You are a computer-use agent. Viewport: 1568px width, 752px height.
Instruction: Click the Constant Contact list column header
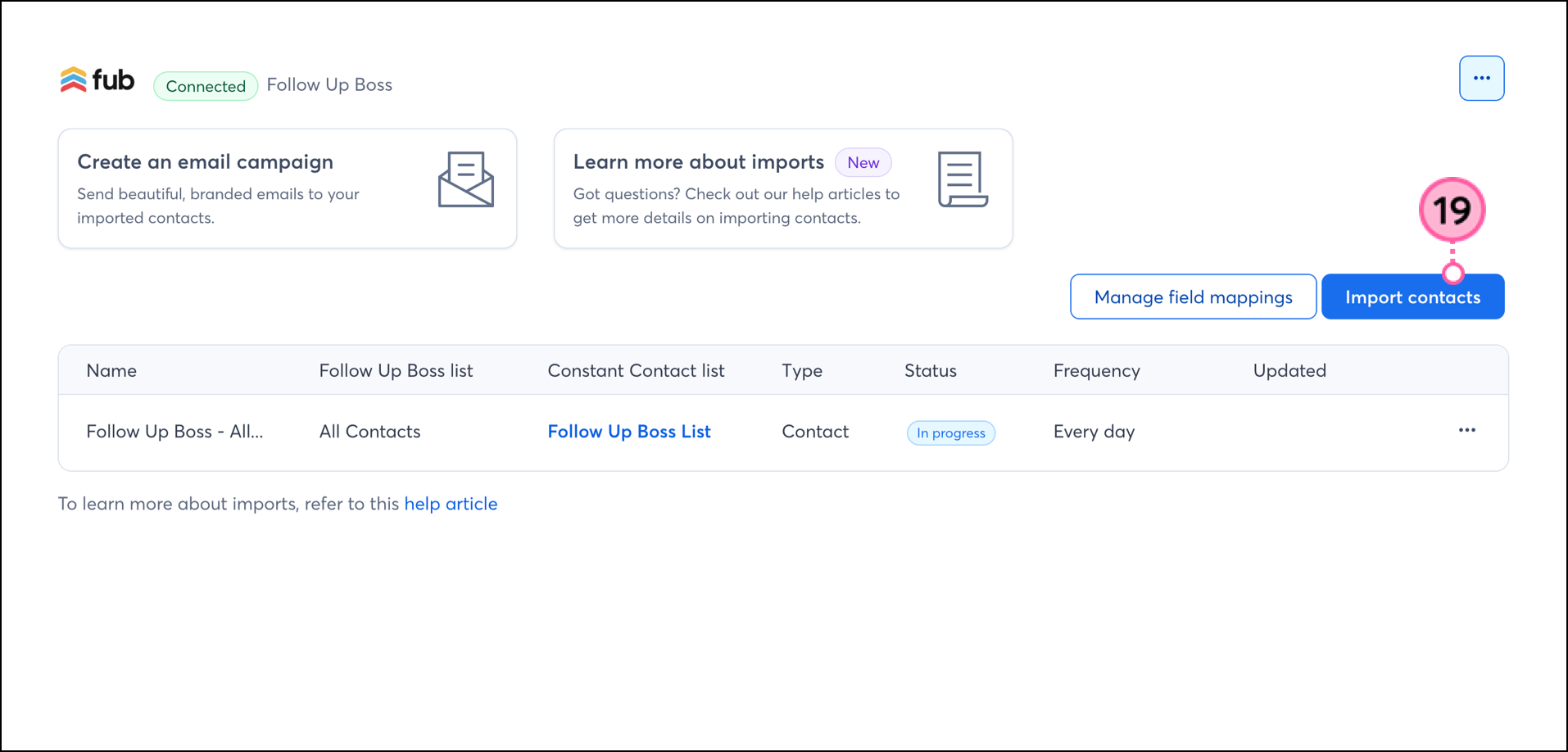636,370
